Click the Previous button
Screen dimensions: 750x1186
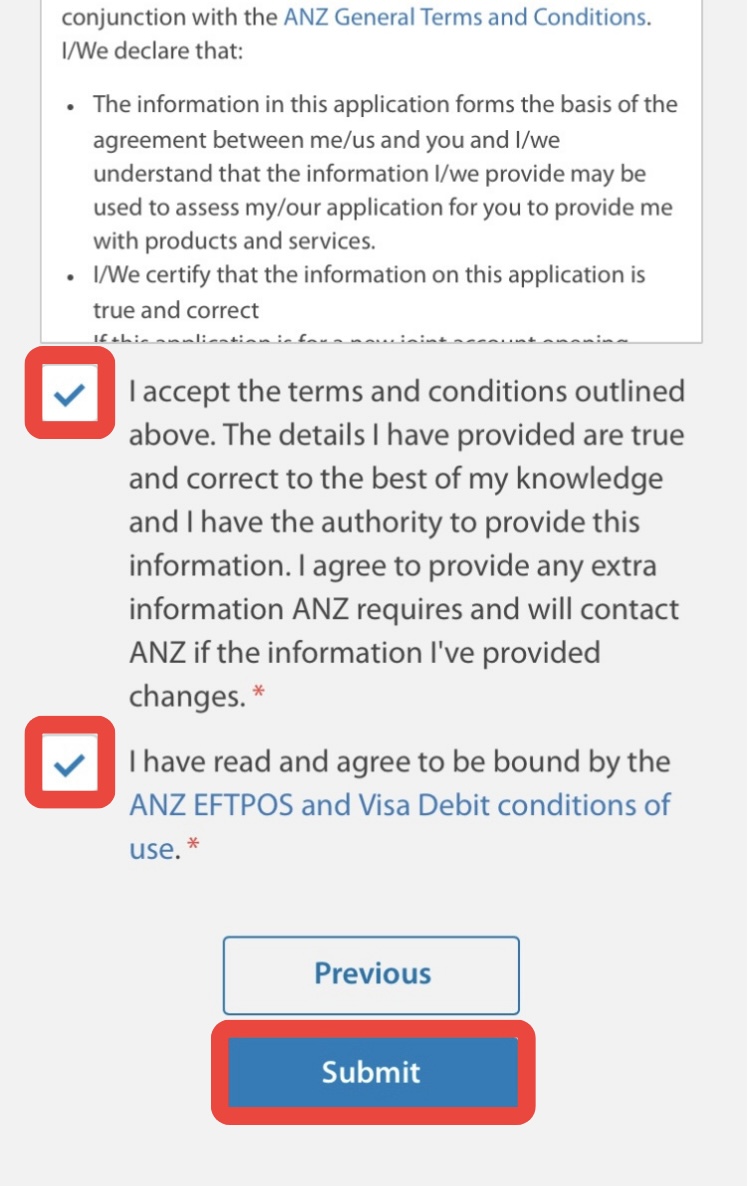click(x=371, y=974)
